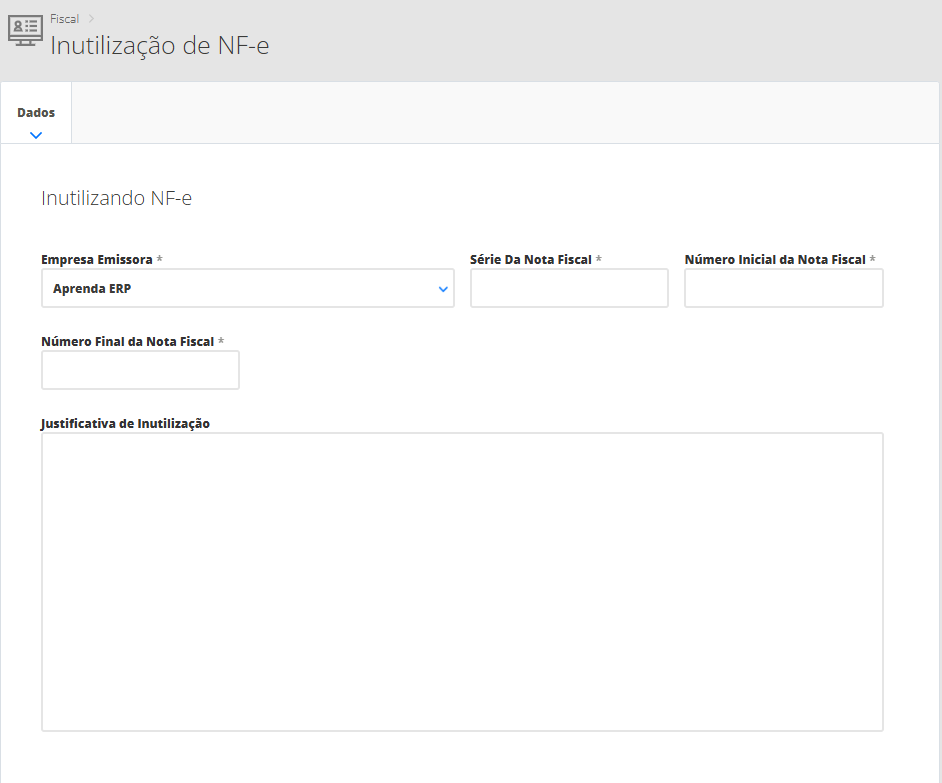
Task: Open the Fiscal breadcrumb link
Action: point(64,19)
